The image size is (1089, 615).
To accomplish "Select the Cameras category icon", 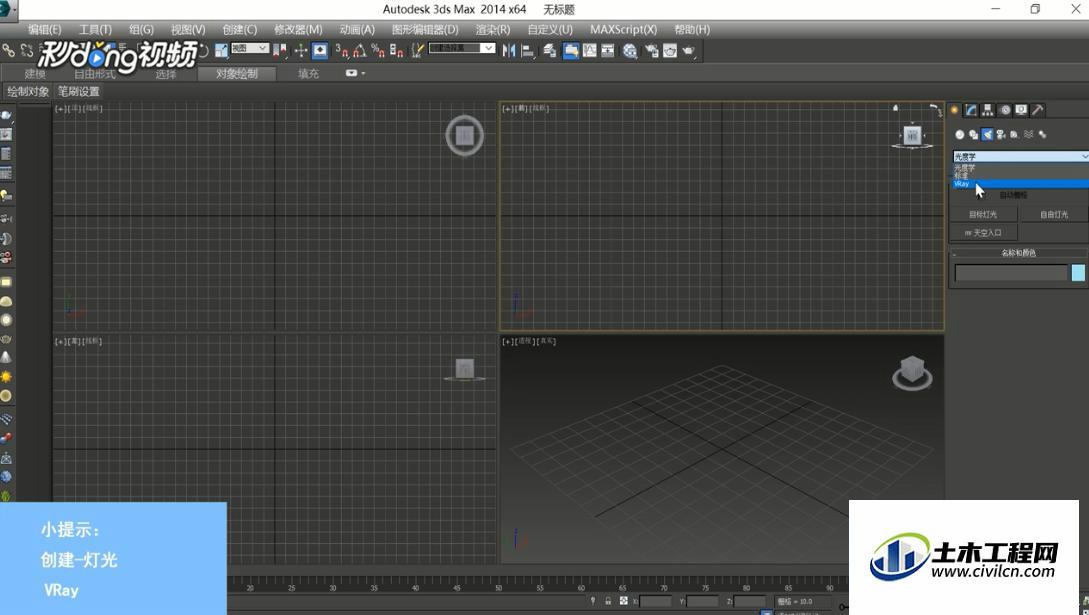I will click(1001, 135).
